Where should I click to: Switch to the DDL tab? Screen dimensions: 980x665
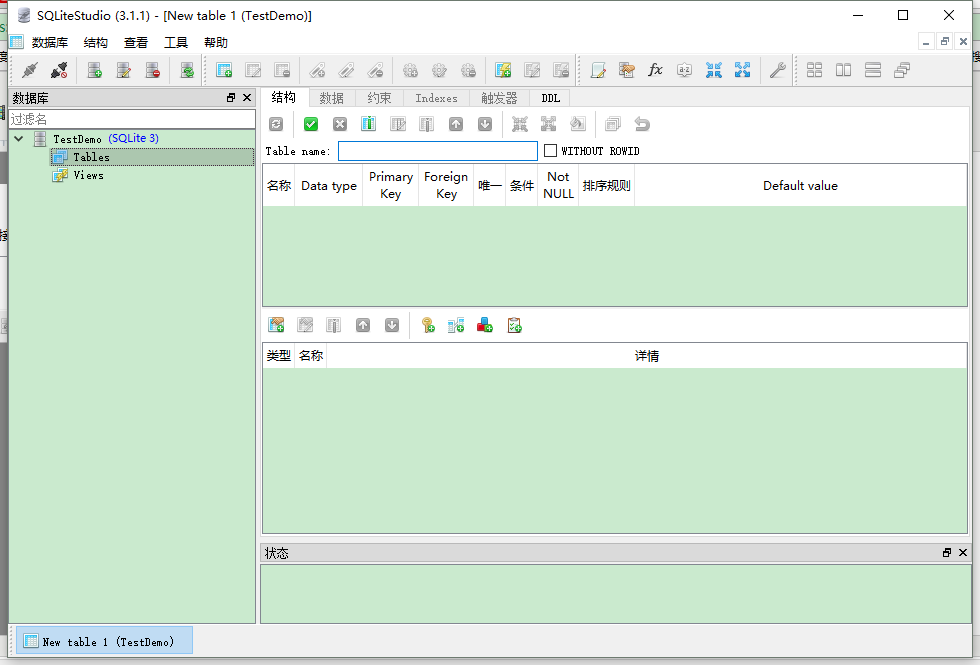[551, 98]
